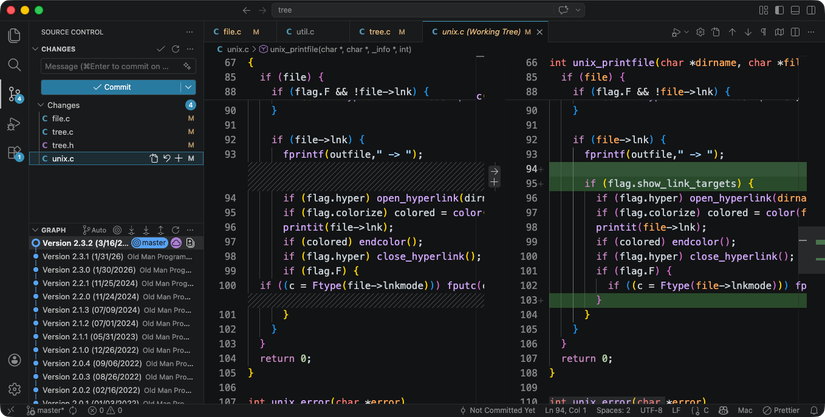
Task: Open file icon in diff editor toolbar
Action: pyautogui.click(x=716, y=32)
